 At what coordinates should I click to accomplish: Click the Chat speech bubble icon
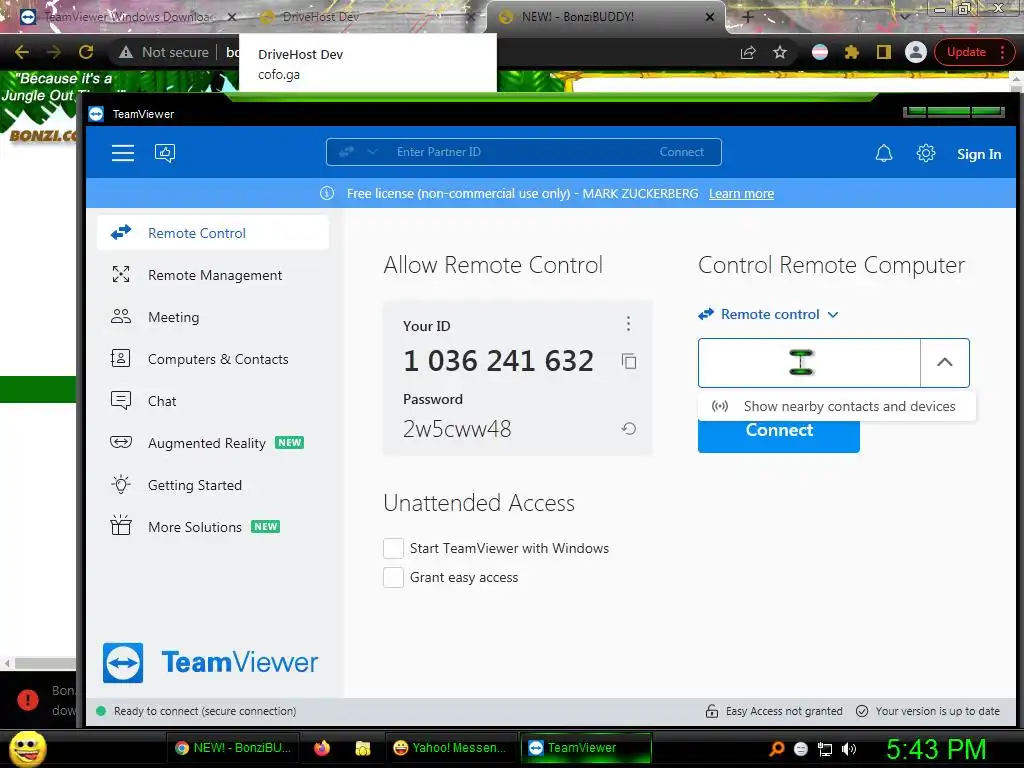[x=121, y=400]
